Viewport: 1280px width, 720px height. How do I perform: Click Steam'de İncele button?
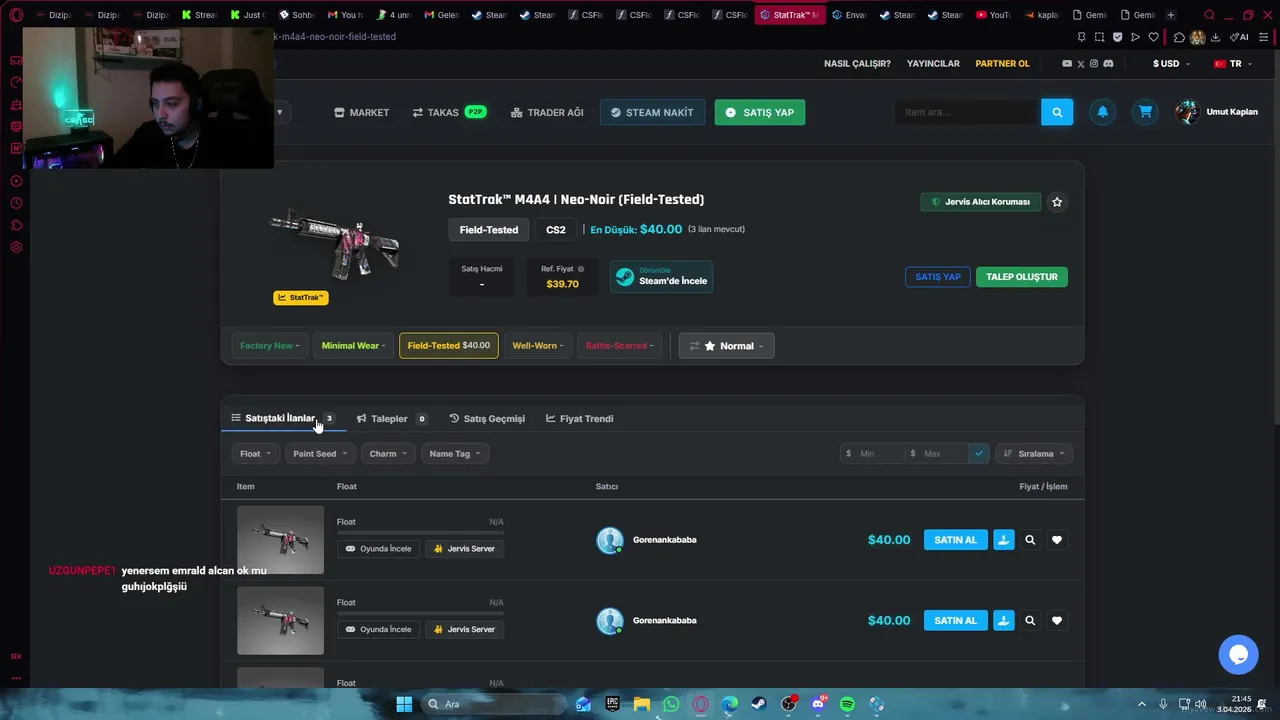tap(661, 277)
